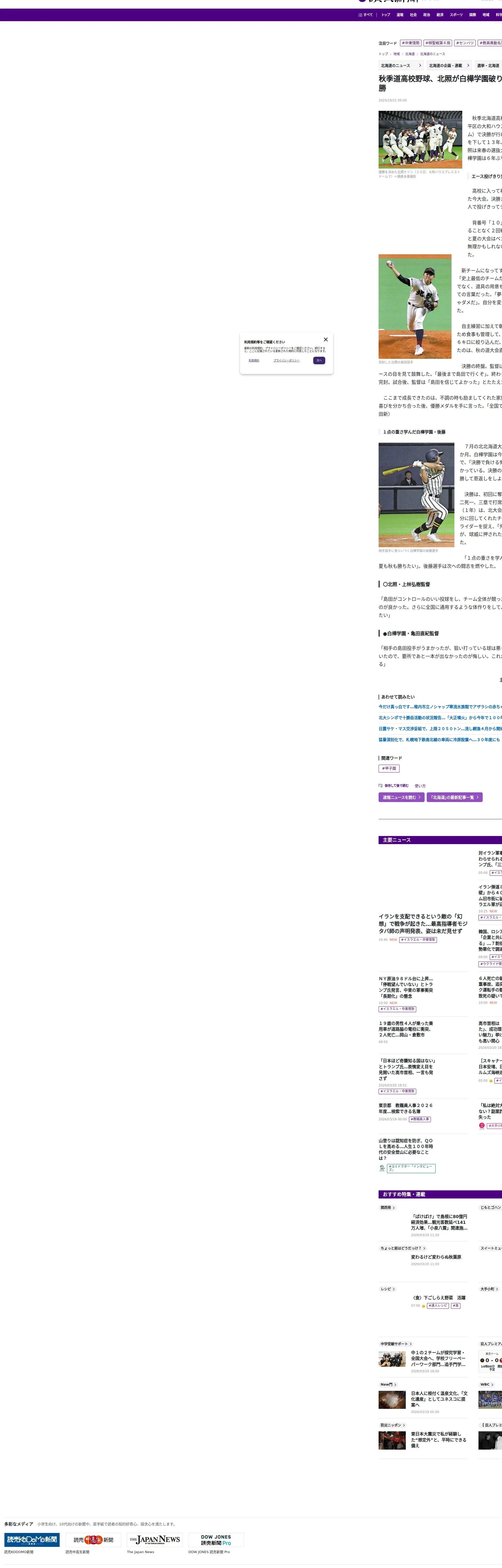Open the pitcher photo thumbnail
This screenshot has width=502, height=1568.
(415, 306)
